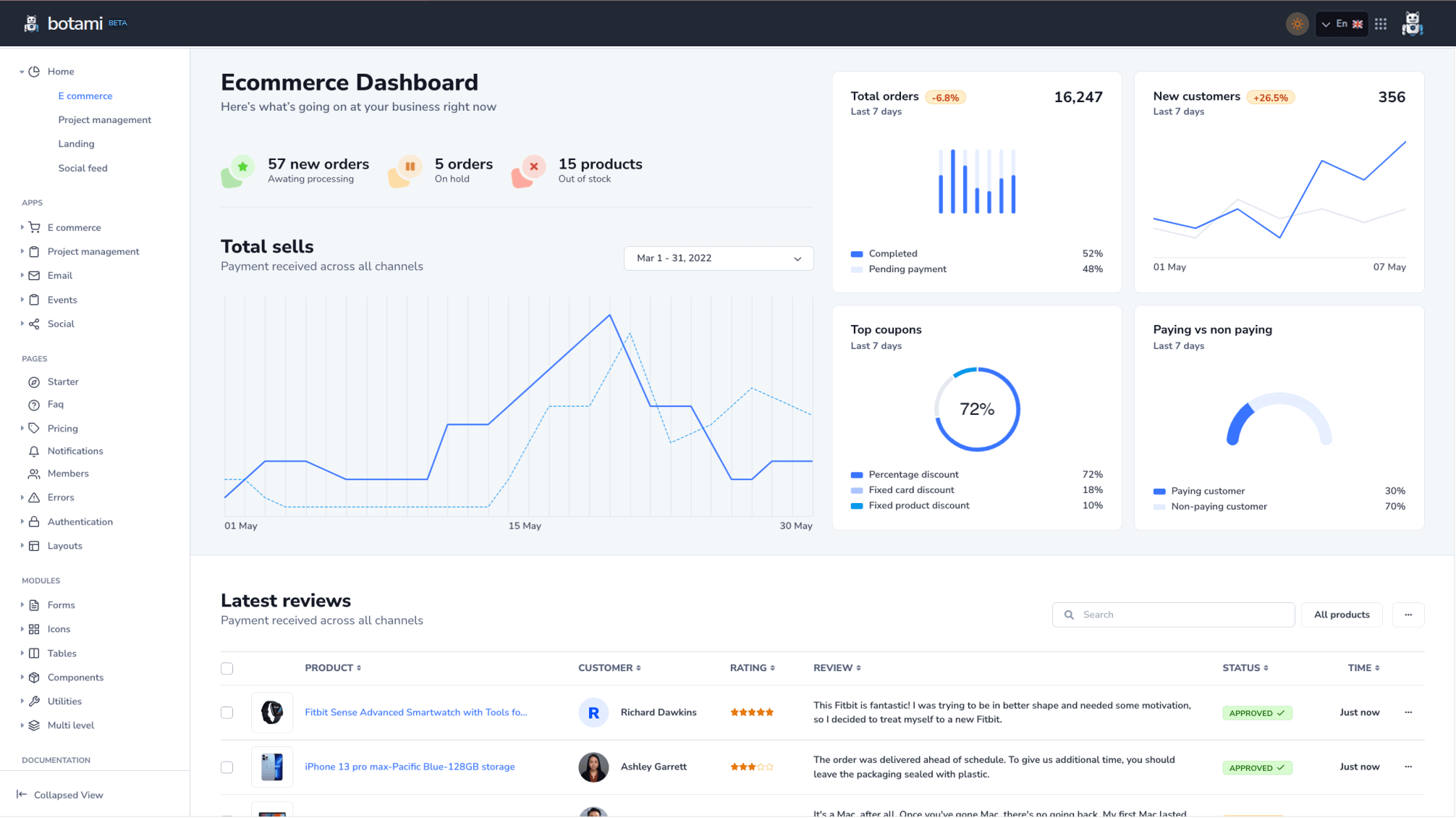Image resolution: width=1456 pixels, height=818 pixels.
Task: Click the Email envelope icon in sidebar
Action: pyautogui.click(x=34, y=276)
